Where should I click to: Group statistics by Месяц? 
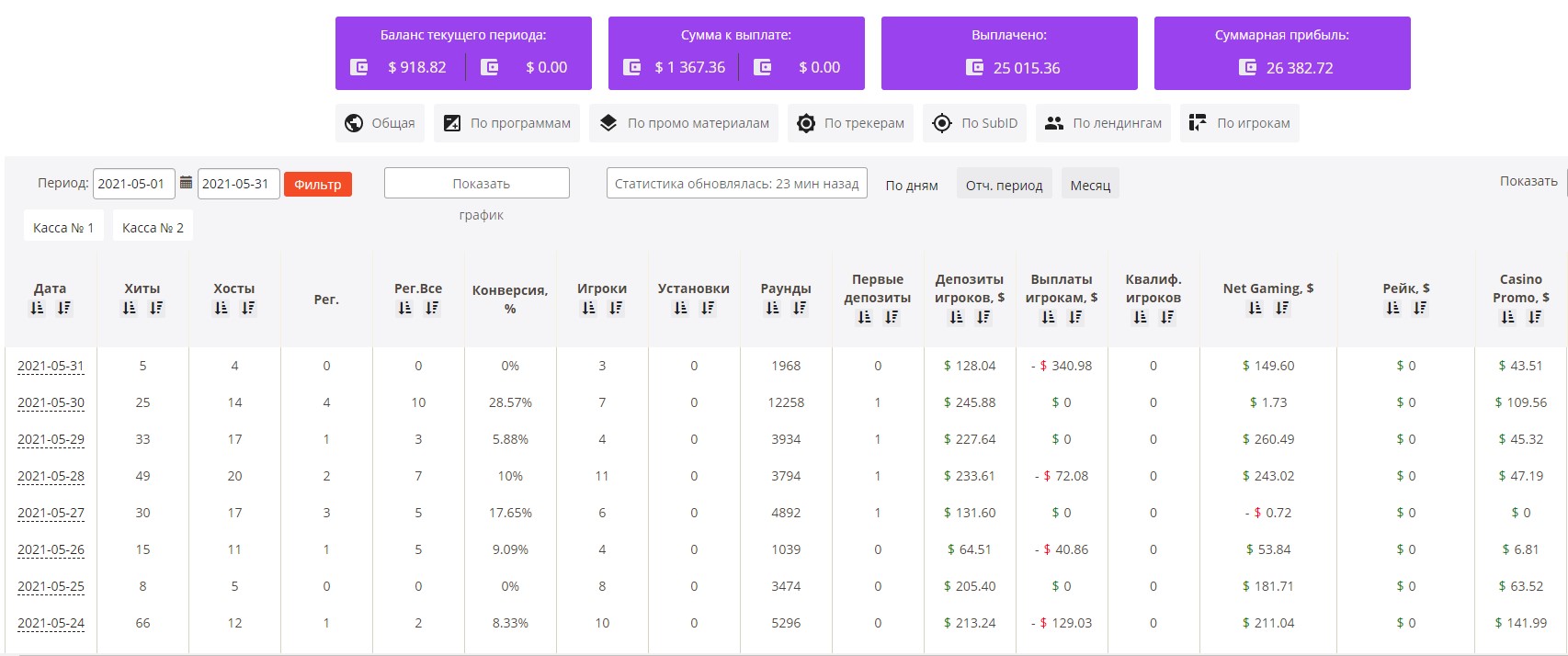tap(1090, 184)
